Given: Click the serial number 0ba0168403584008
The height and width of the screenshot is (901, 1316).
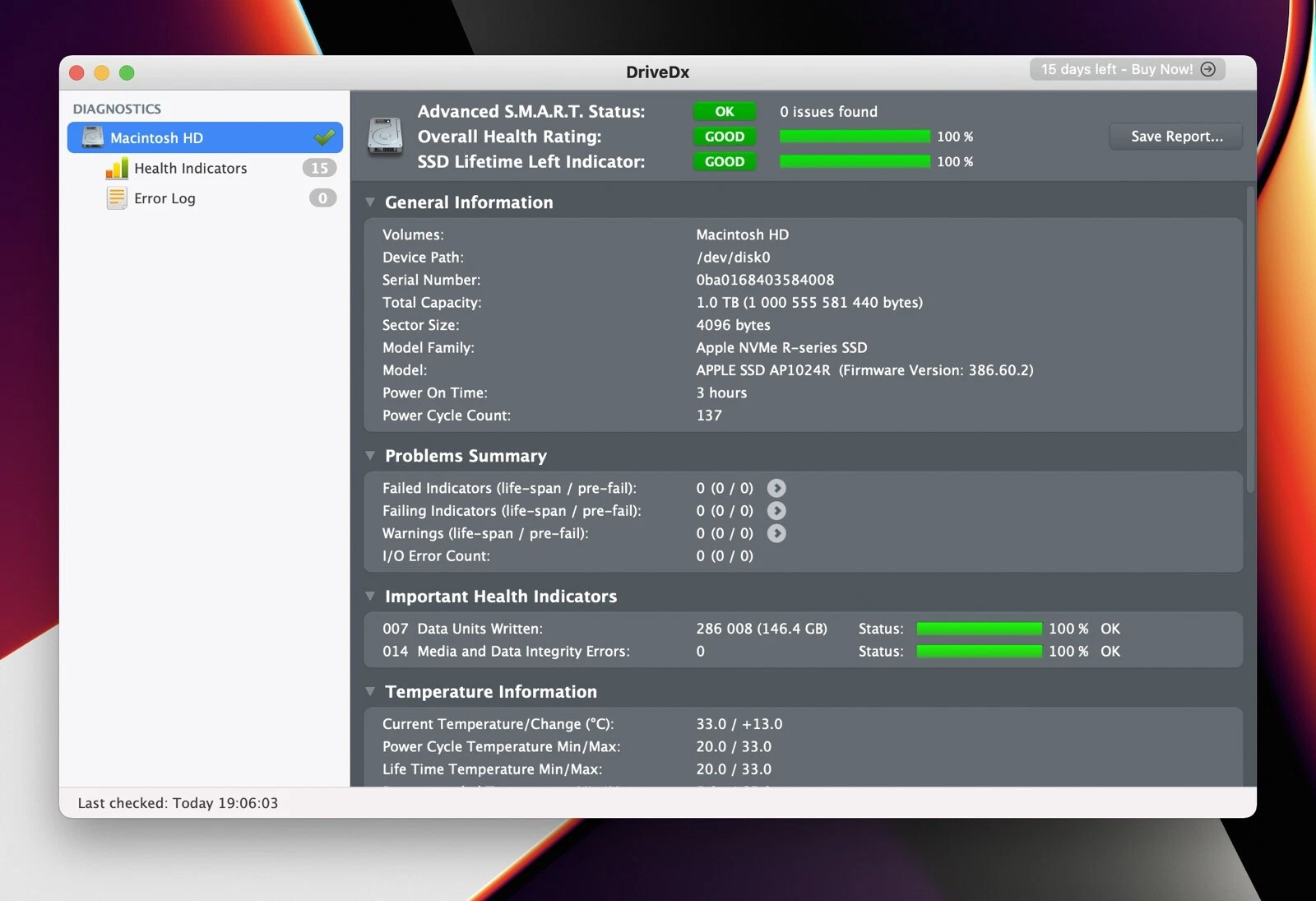Looking at the screenshot, I should coord(765,280).
